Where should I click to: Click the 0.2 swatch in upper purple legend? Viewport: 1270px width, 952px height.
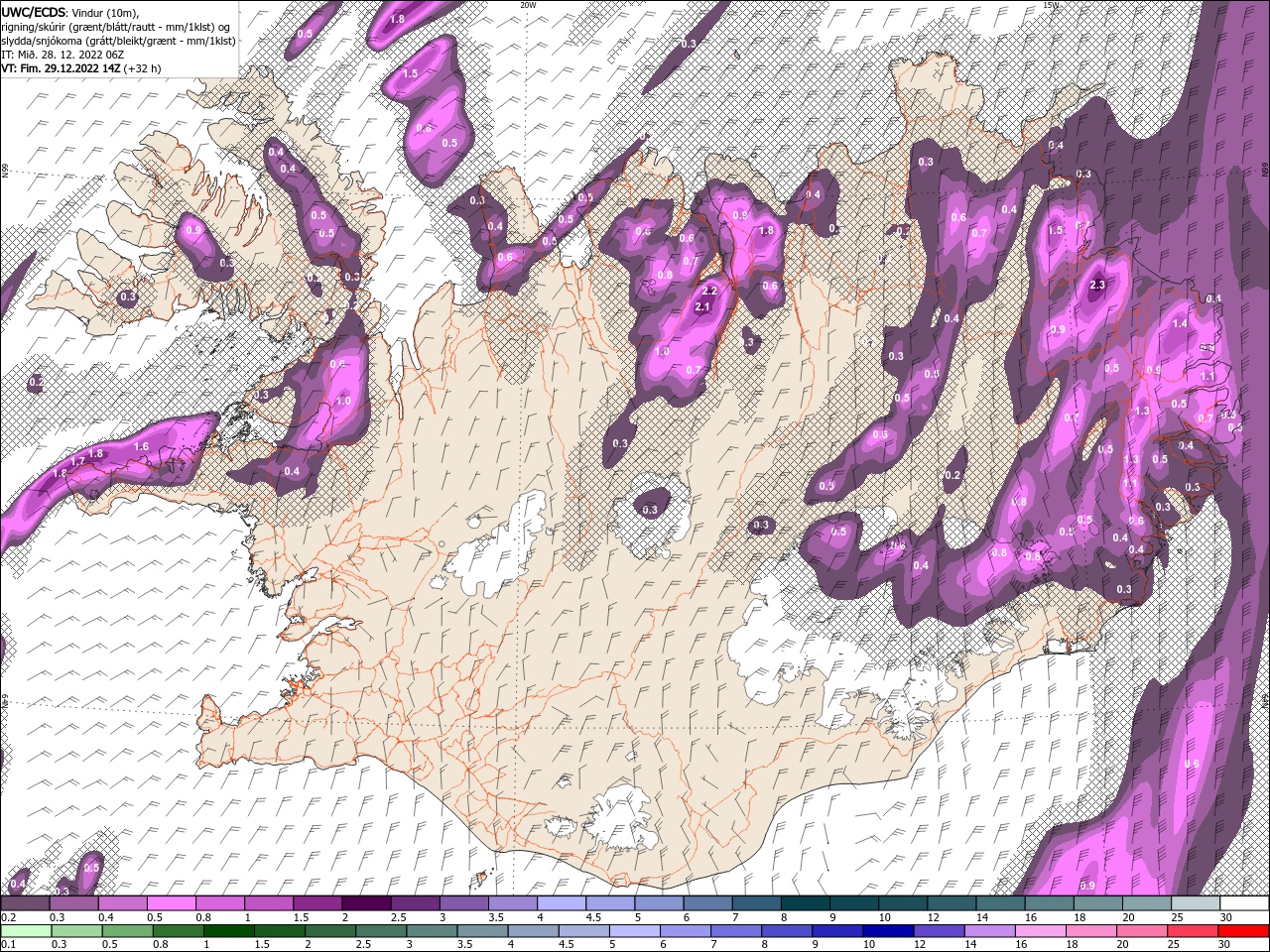[25, 902]
